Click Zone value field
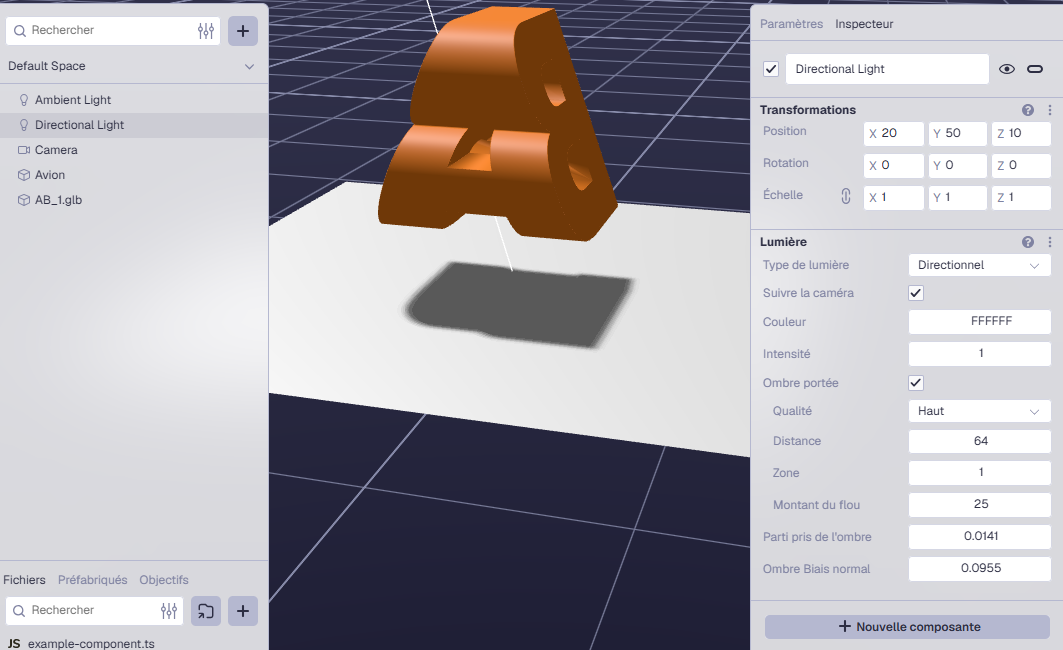Screen dimensions: 1063x650 click(980, 473)
